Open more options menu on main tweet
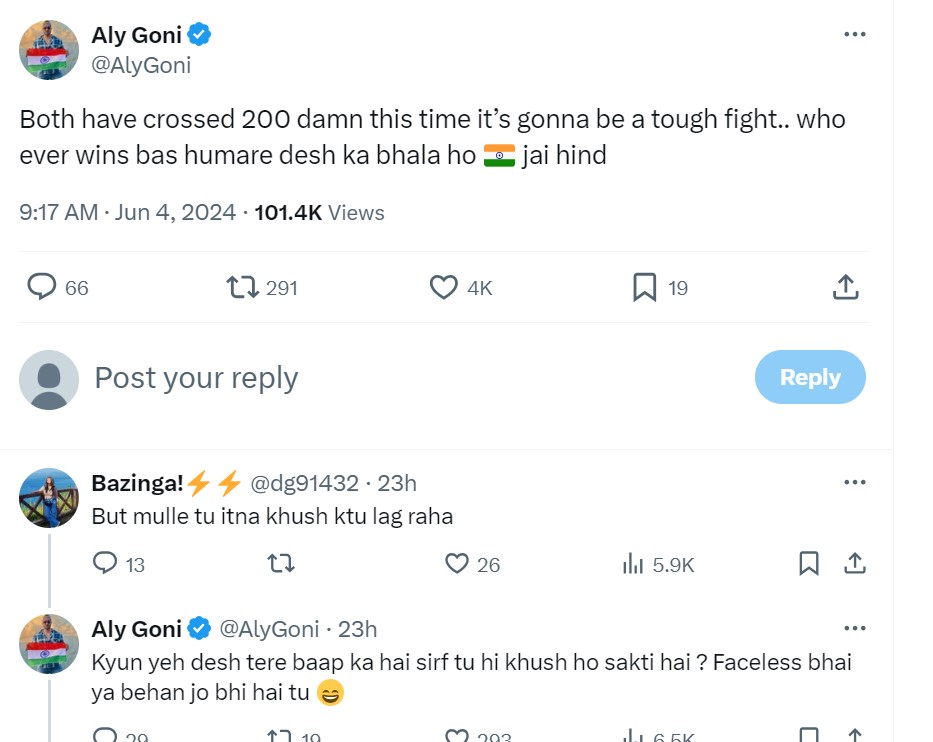 [854, 34]
